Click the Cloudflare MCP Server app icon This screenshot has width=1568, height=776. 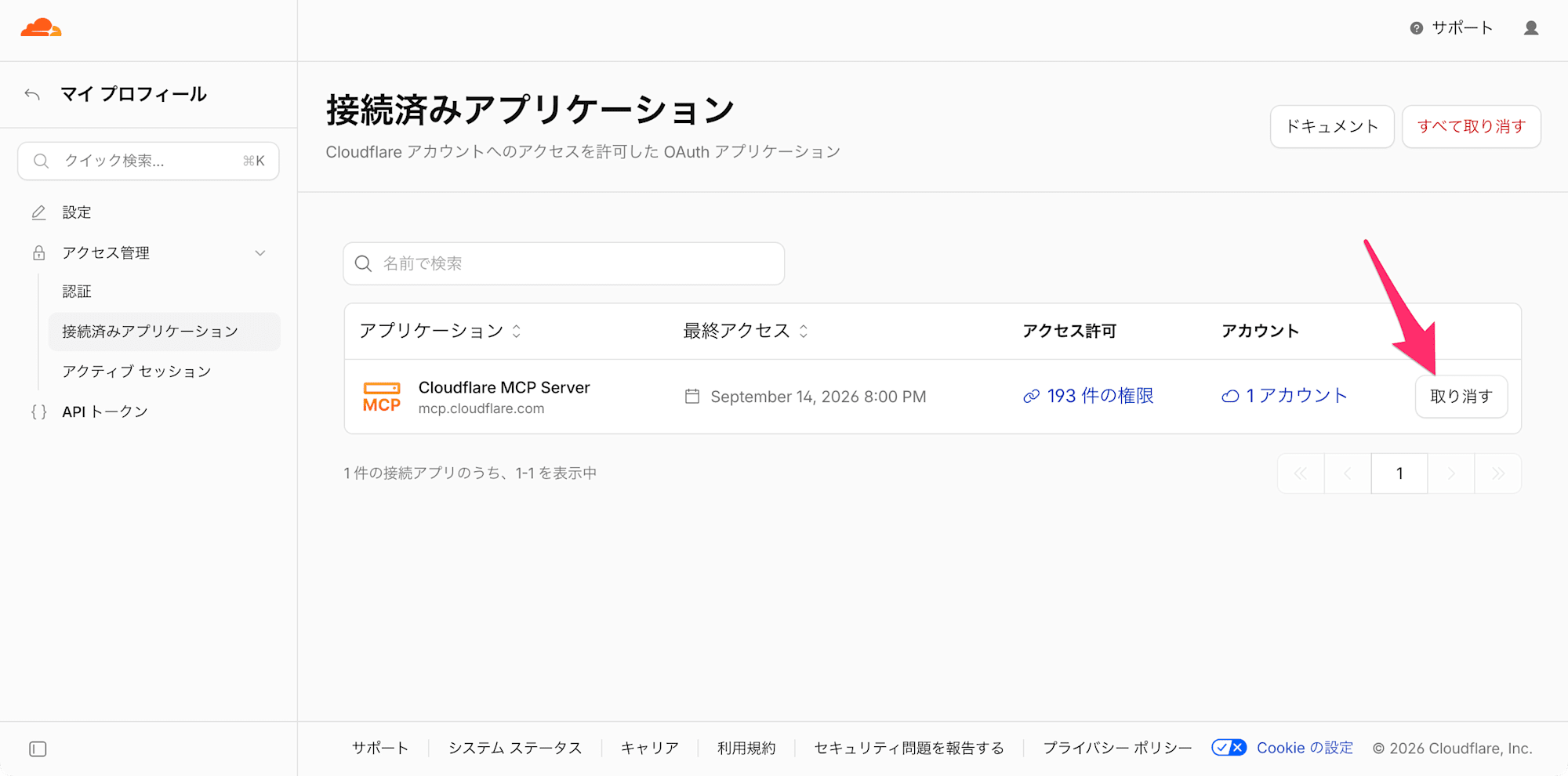tap(382, 397)
